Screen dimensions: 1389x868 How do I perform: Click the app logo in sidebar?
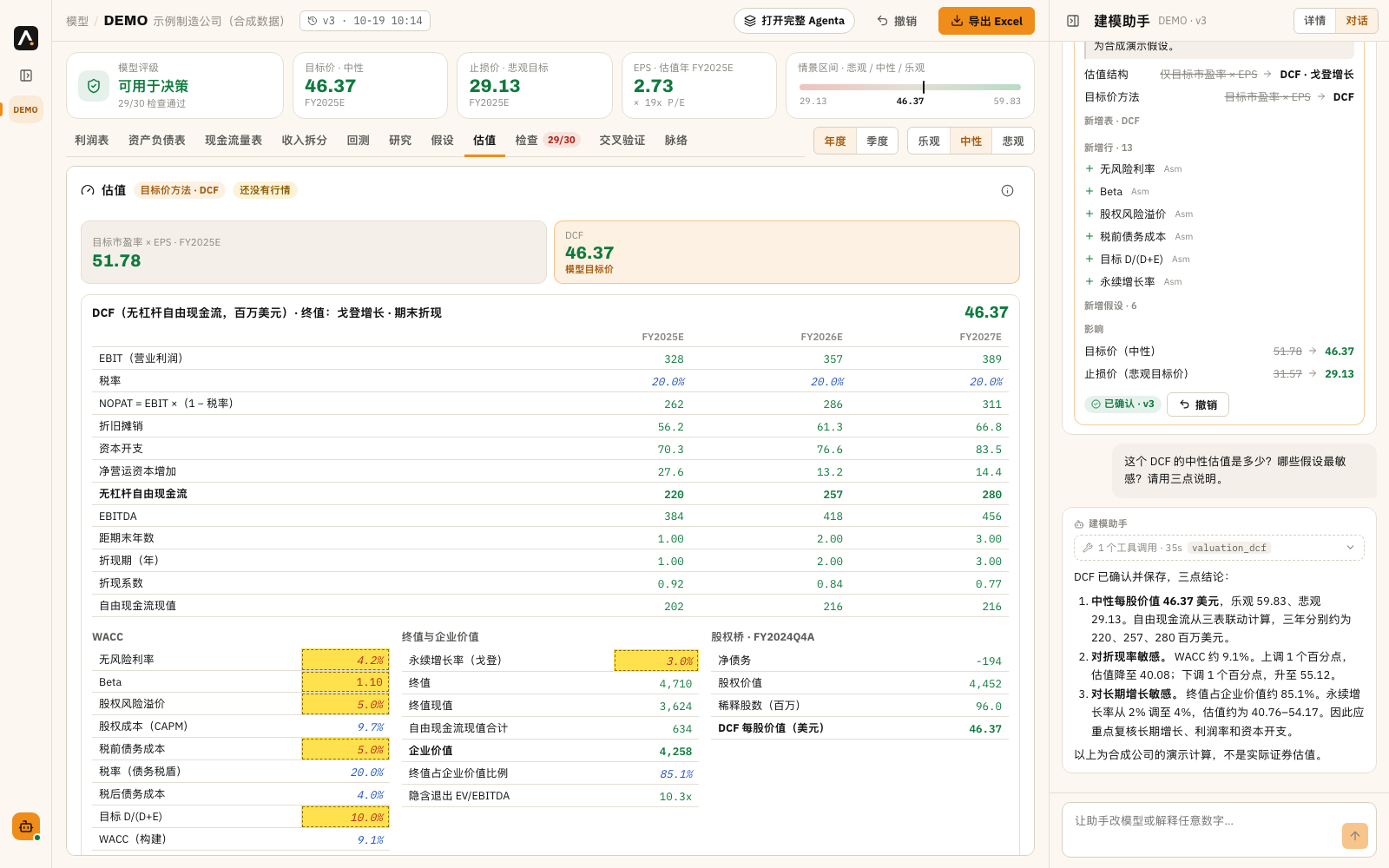click(x=26, y=37)
